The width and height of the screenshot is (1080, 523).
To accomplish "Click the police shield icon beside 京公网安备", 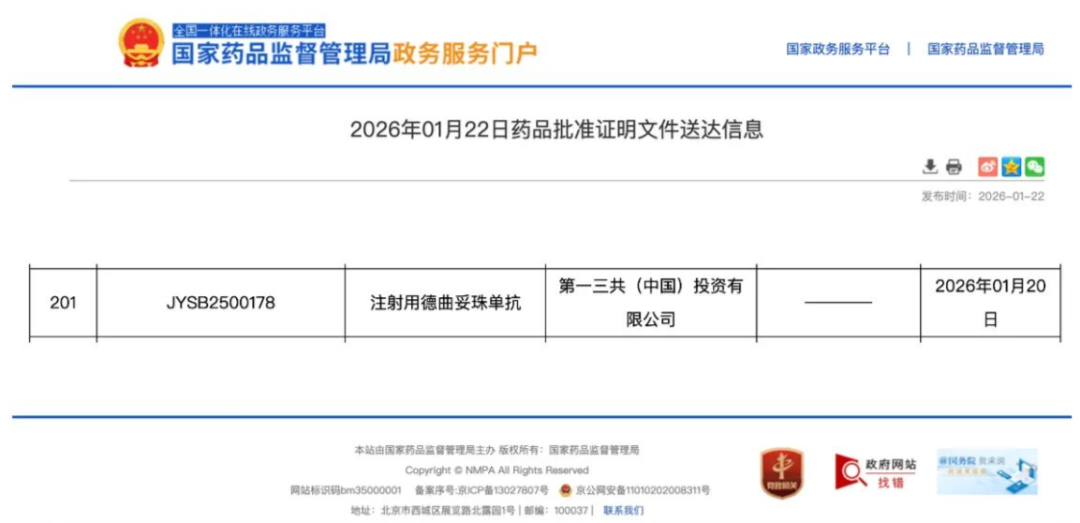I will (x=566, y=490).
